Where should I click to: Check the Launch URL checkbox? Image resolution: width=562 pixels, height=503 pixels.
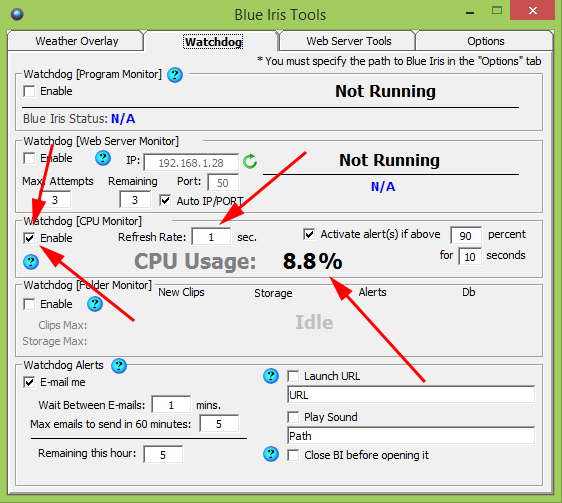pyautogui.click(x=293, y=376)
